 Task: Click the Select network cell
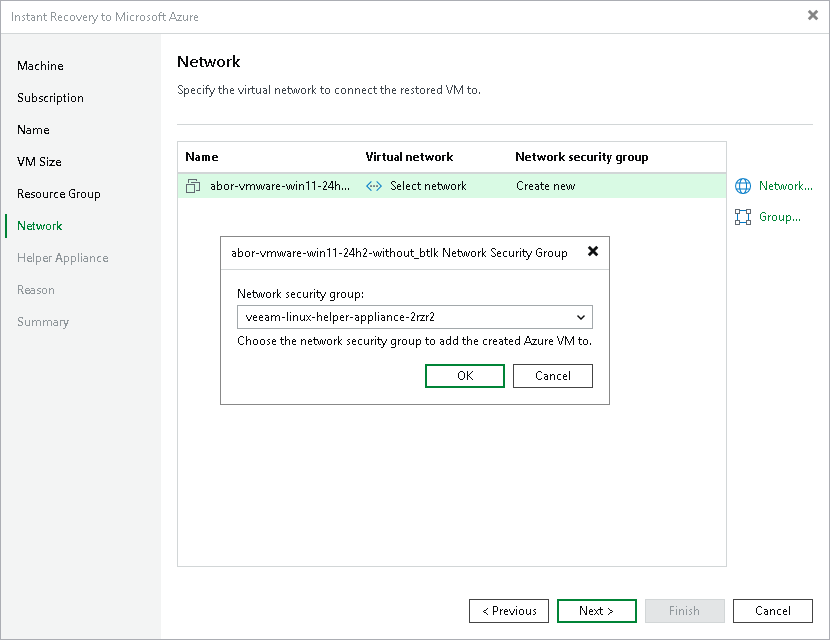point(428,186)
